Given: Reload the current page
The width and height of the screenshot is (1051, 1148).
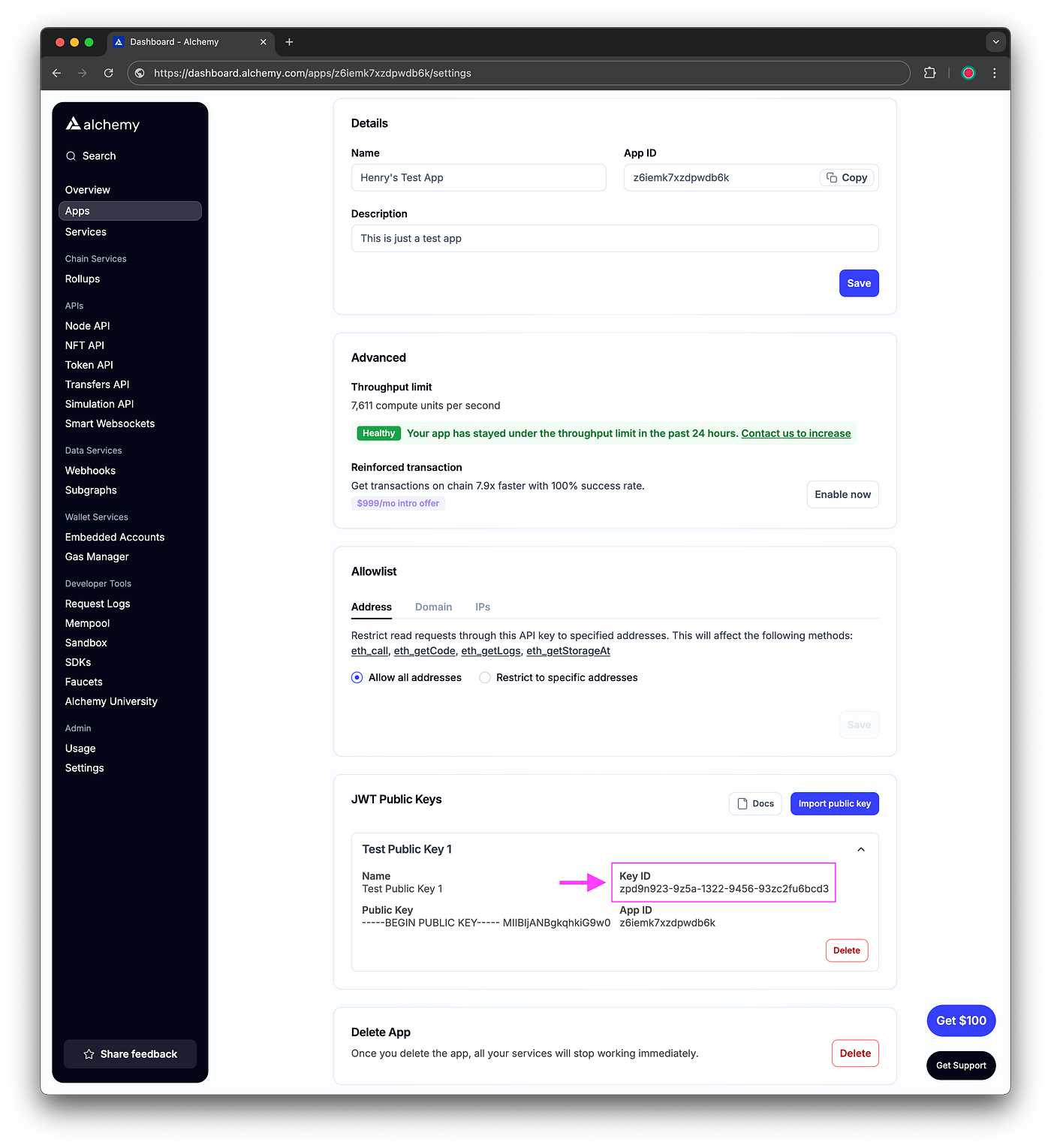Looking at the screenshot, I should [x=109, y=73].
